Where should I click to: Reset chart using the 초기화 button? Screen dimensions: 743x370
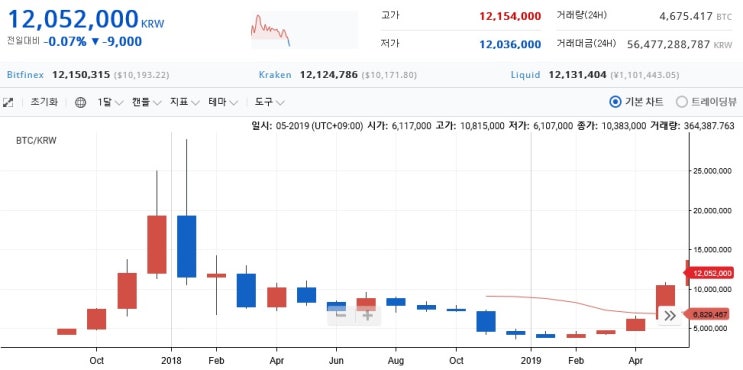[x=44, y=102]
